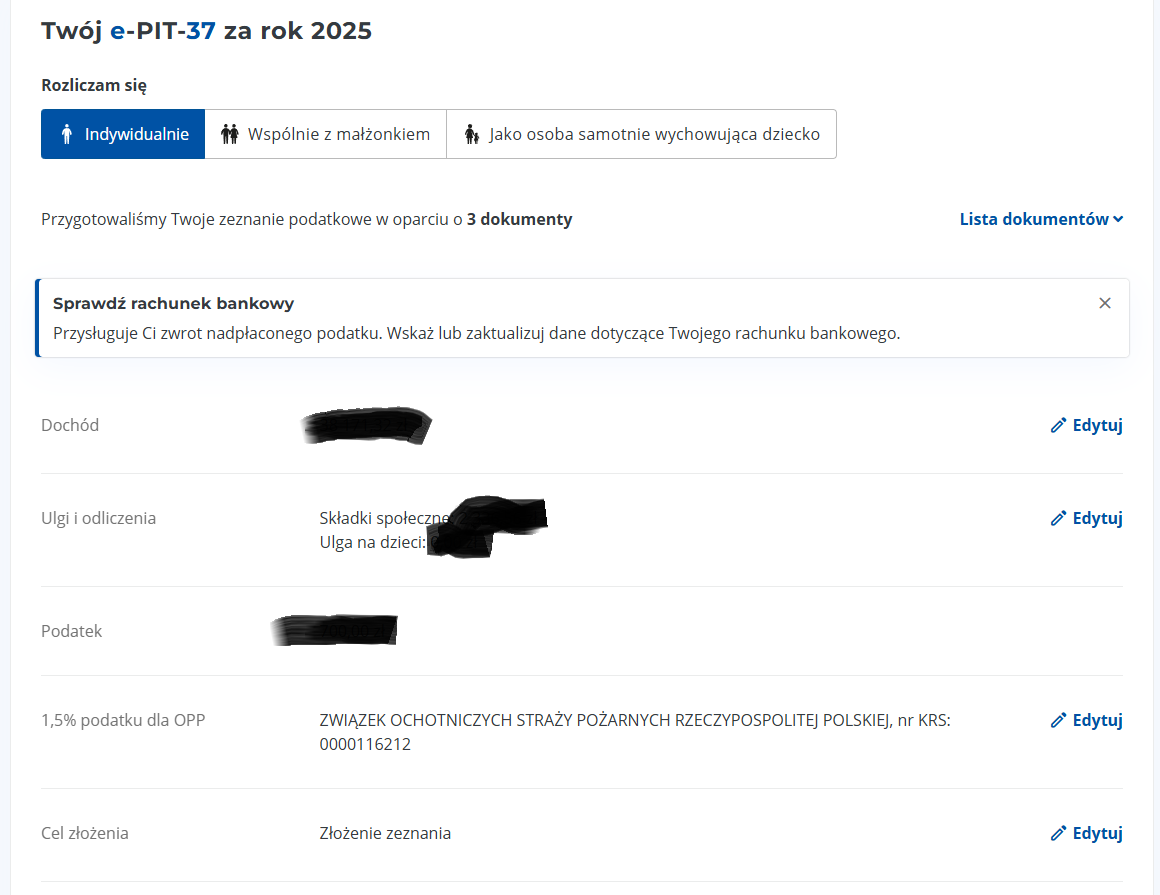The height and width of the screenshot is (895, 1160).
Task: Click the couple icon for joint filing
Action: pyautogui.click(x=230, y=134)
